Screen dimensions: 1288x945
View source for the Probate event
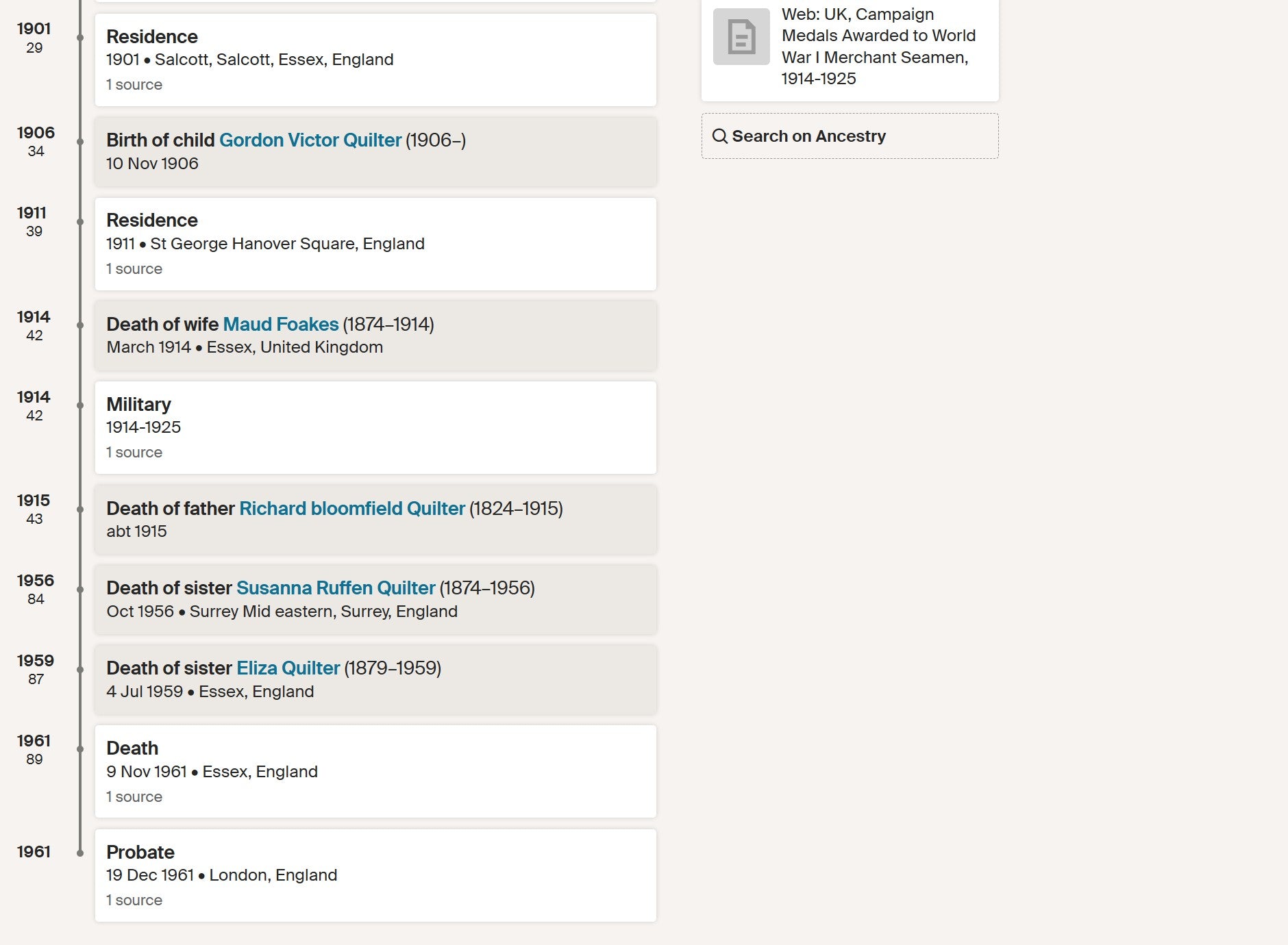[134, 900]
